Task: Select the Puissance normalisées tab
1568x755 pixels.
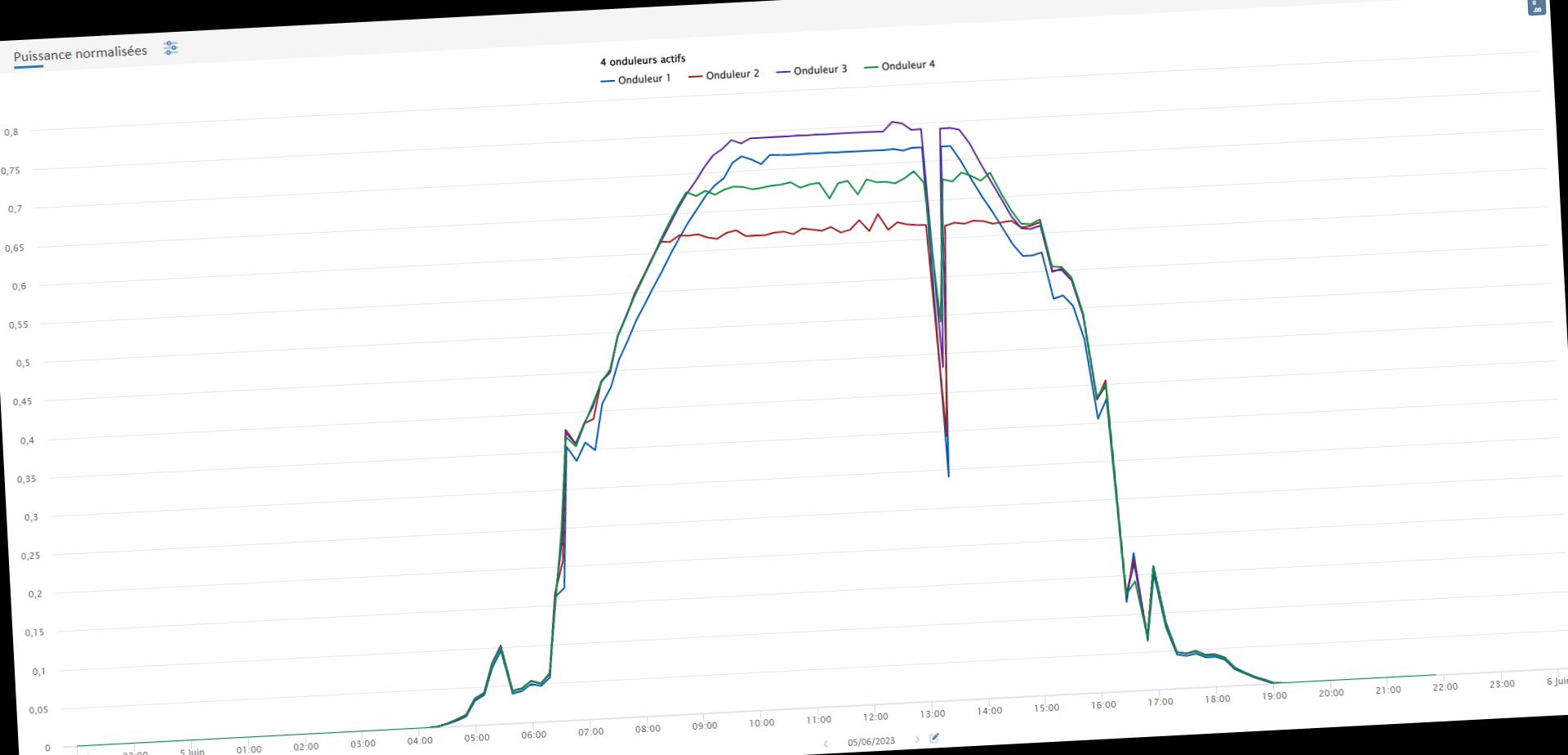Action: pyautogui.click(x=80, y=53)
